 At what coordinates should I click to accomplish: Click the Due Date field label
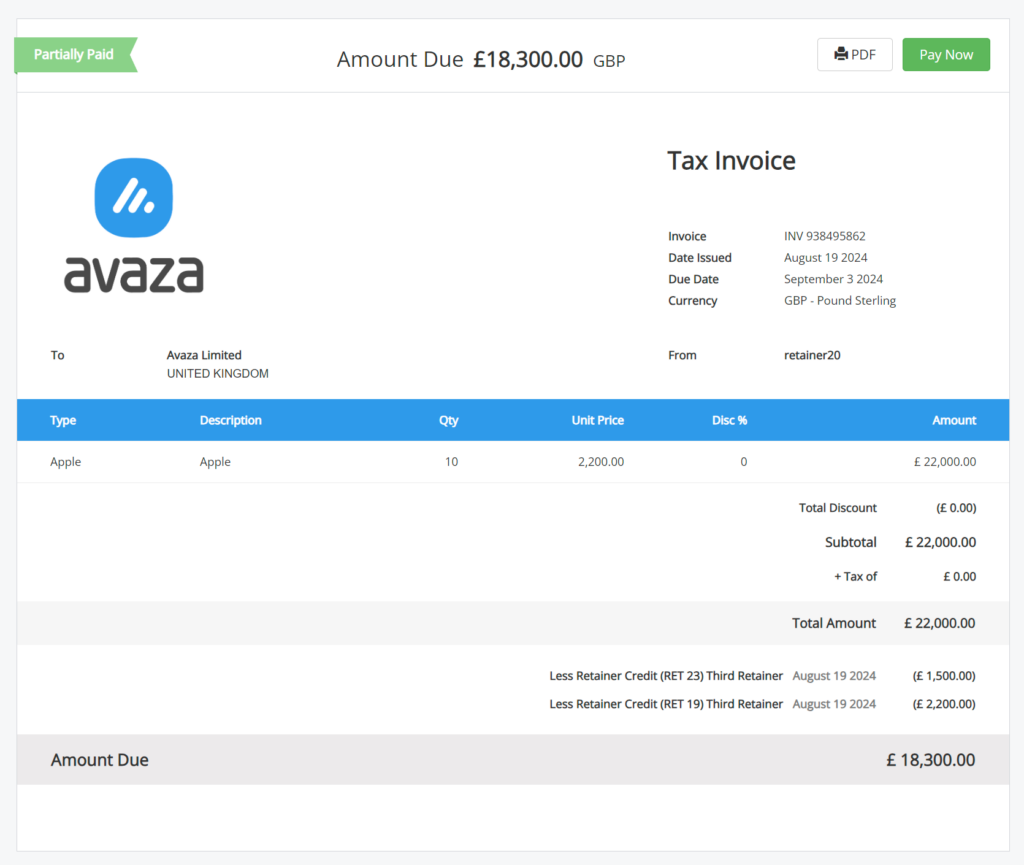point(693,279)
